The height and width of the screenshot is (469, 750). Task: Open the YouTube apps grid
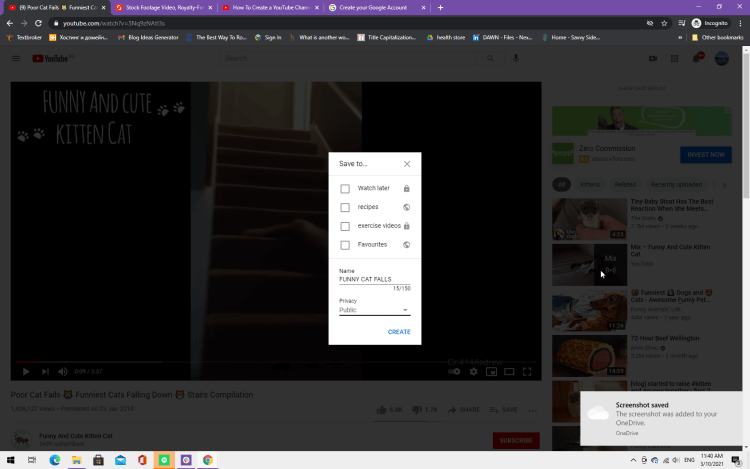[x=674, y=58]
